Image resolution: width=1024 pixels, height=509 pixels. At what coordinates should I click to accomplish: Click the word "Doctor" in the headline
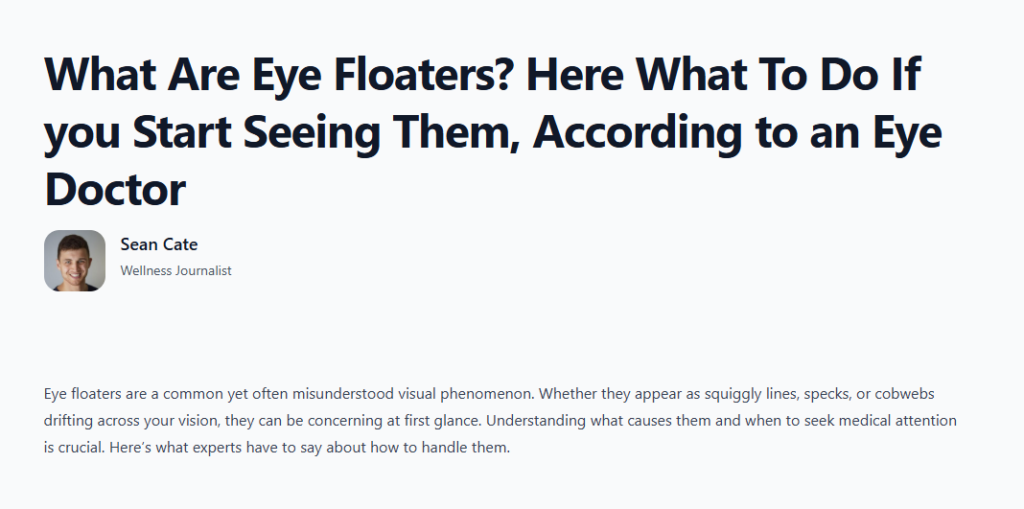pos(115,187)
